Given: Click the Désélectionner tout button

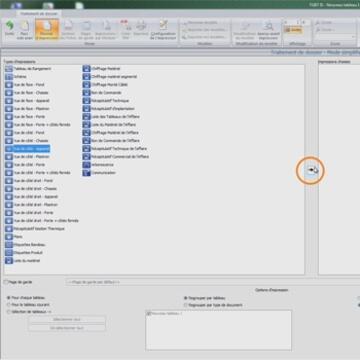Looking at the screenshot, I should (67, 328).
